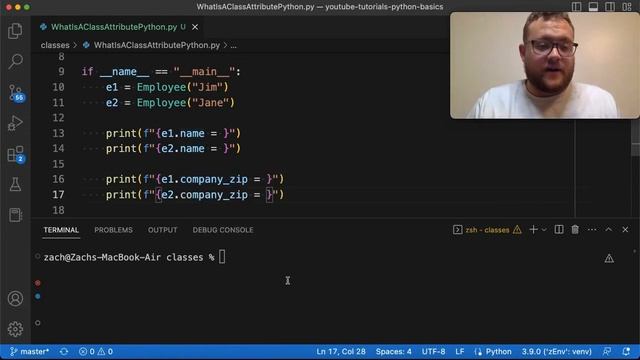
Task: Select the zsh - classes terminal label
Action: click(x=487, y=230)
